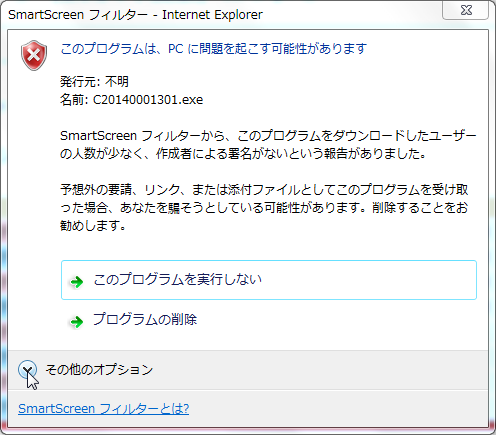The height and width of the screenshot is (435, 496).
Task: Close the SmartScreen filter dialog
Action: [x=466, y=10]
